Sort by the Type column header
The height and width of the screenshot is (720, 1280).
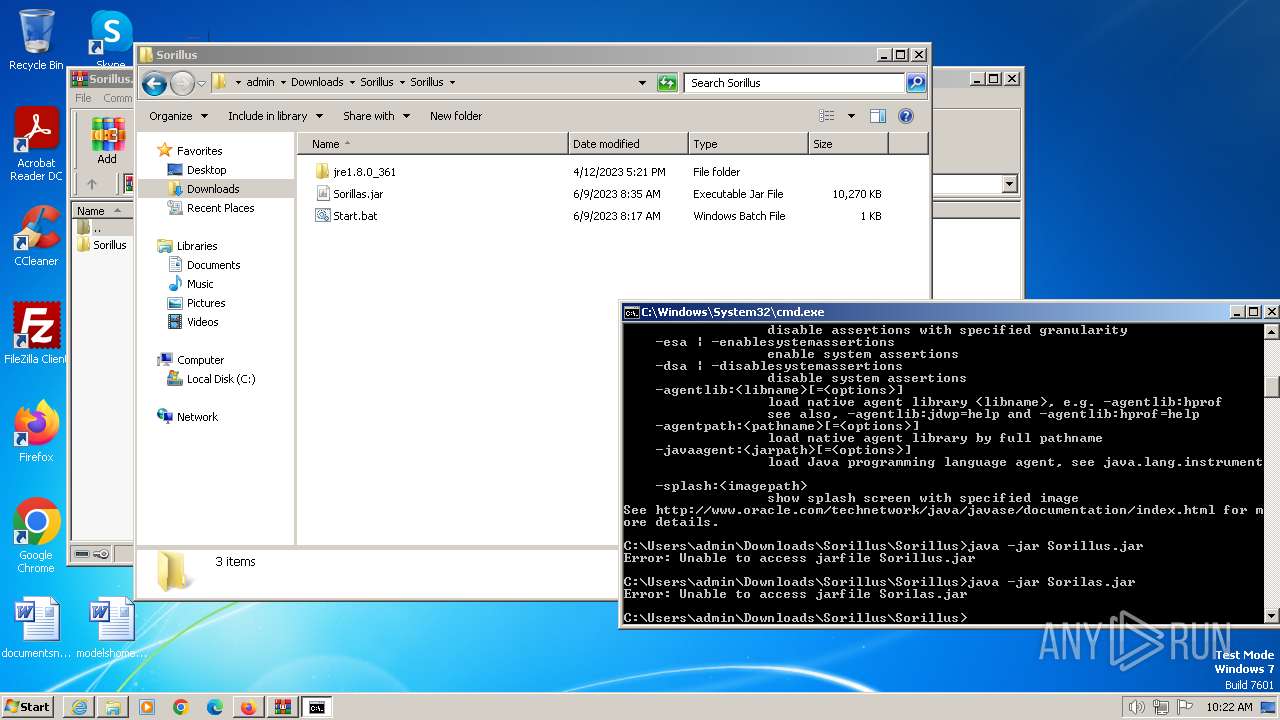(748, 144)
